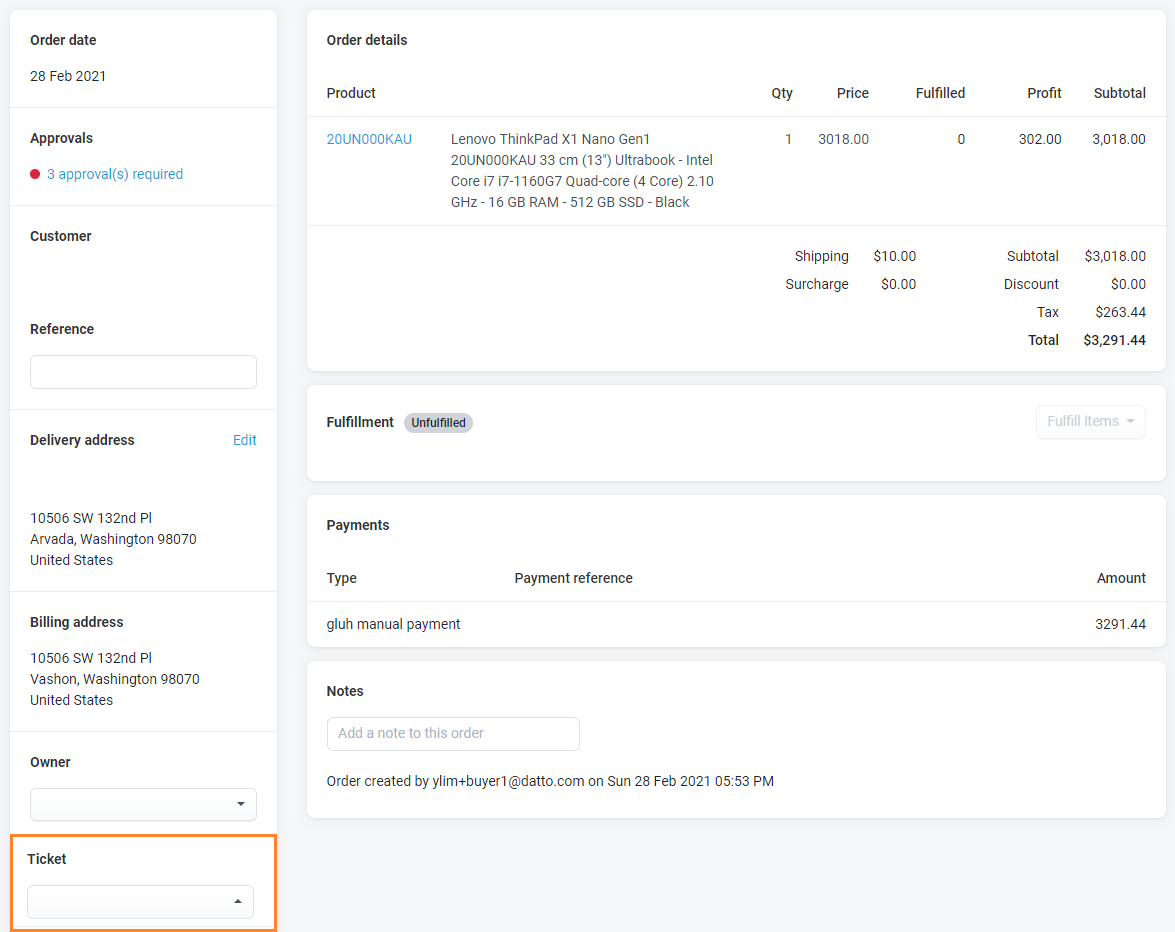Click the payment Amount column header
Viewport: 1175px width, 932px height.
[x=1120, y=578]
